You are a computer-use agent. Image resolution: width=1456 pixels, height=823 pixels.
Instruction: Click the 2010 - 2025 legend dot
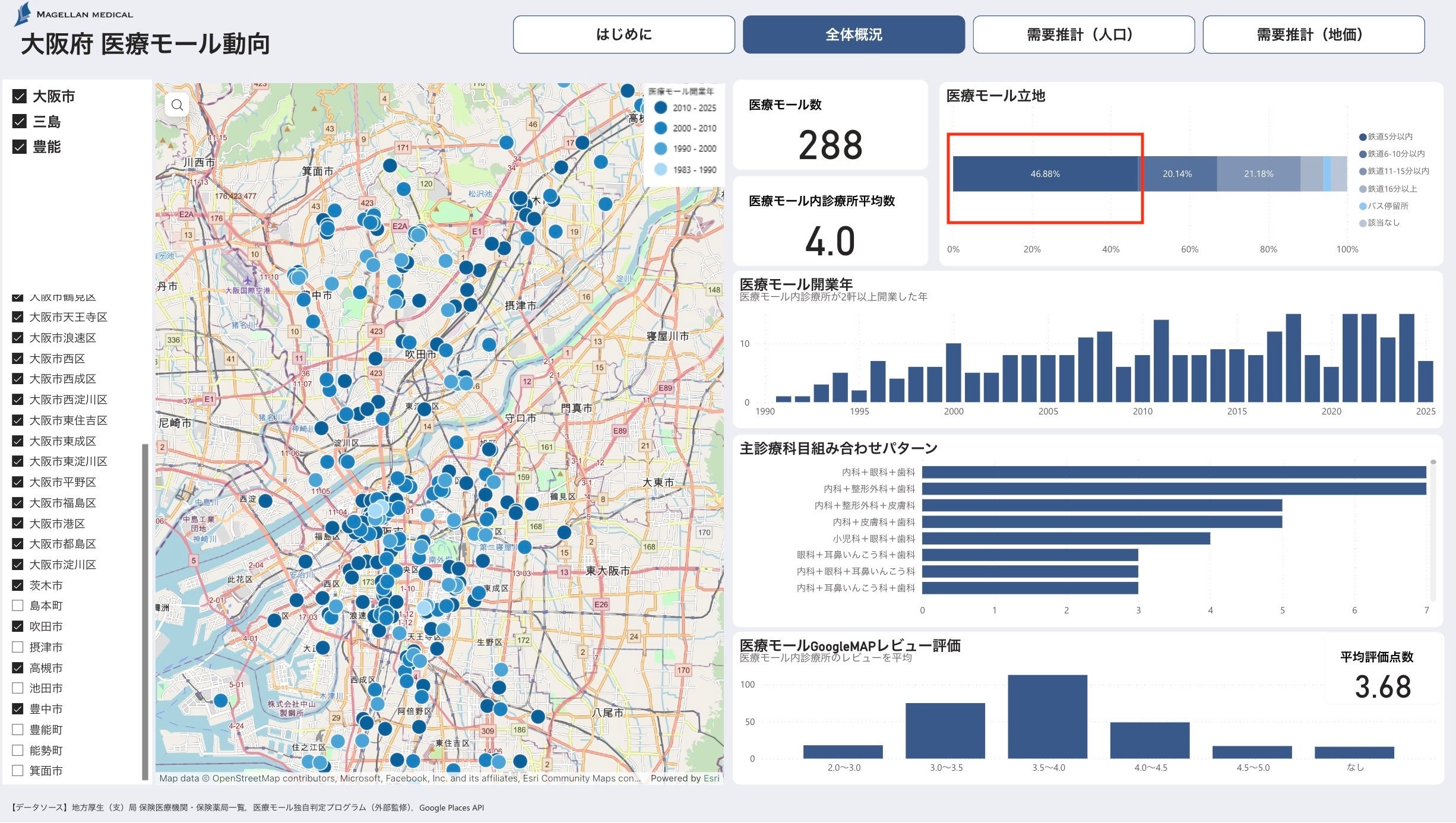[x=660, y=108]
